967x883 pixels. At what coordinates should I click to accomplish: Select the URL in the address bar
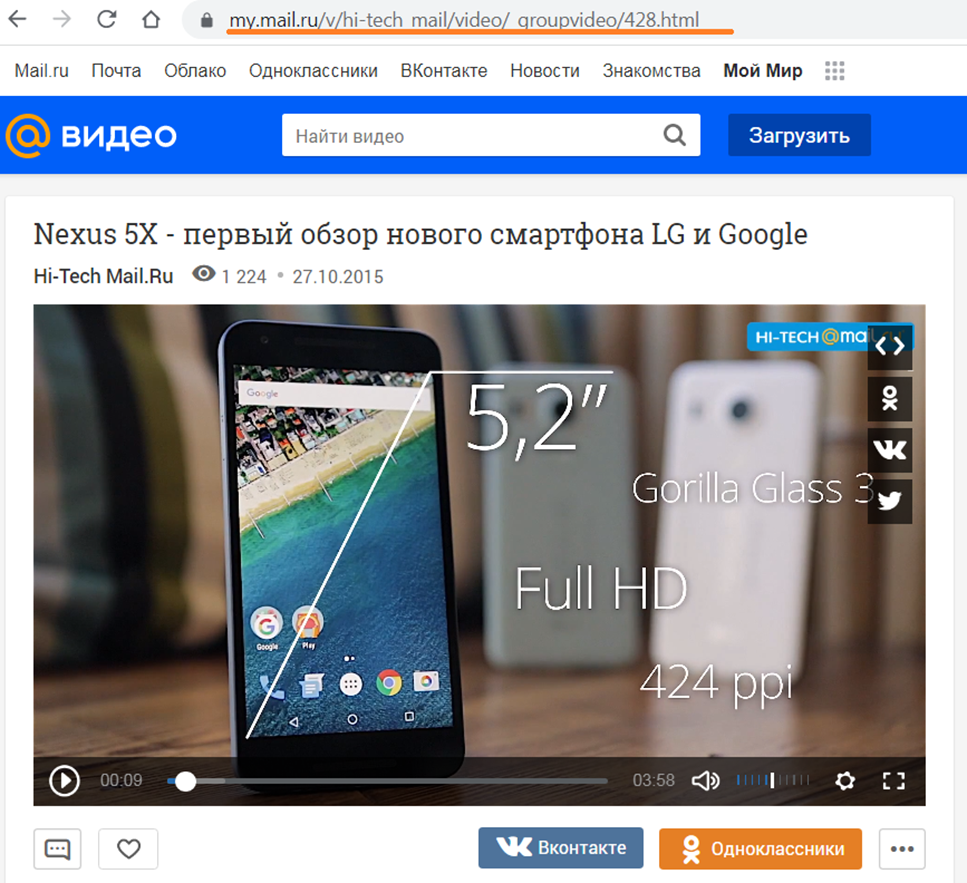464,20
